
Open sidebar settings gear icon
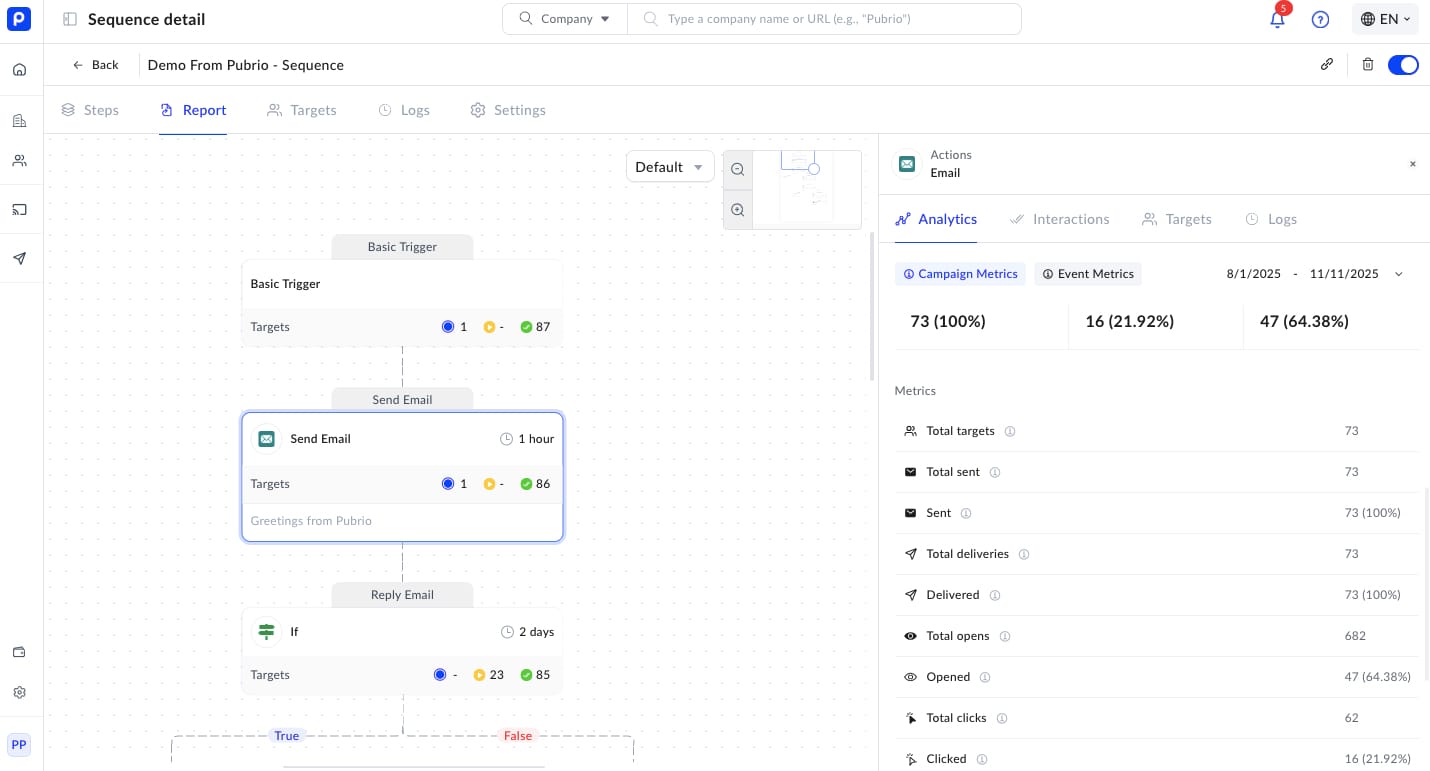[20, 693]
